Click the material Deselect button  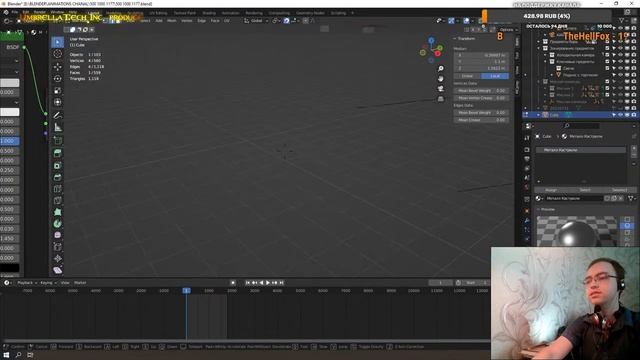pyautogui.click(x=619, y=190)
